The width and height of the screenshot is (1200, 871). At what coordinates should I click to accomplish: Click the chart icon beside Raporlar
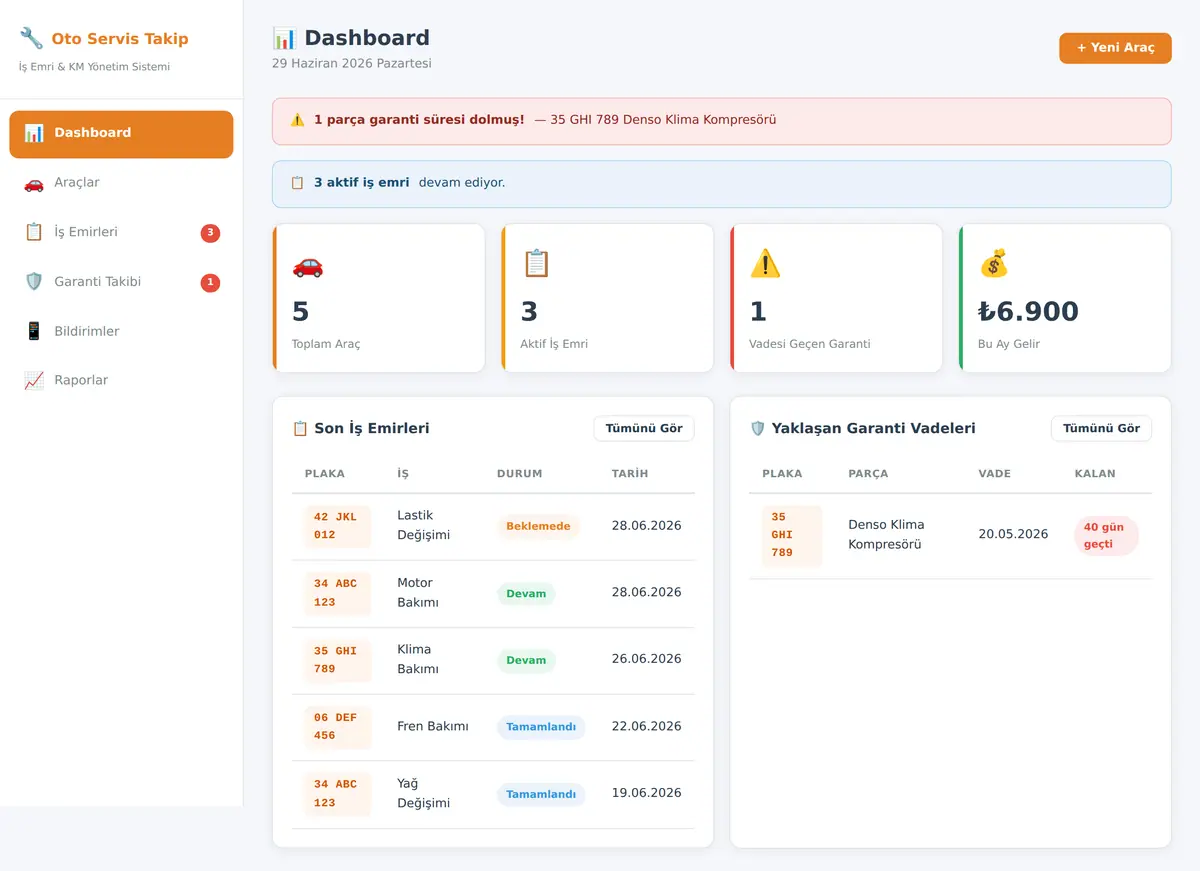coord(34,380)
